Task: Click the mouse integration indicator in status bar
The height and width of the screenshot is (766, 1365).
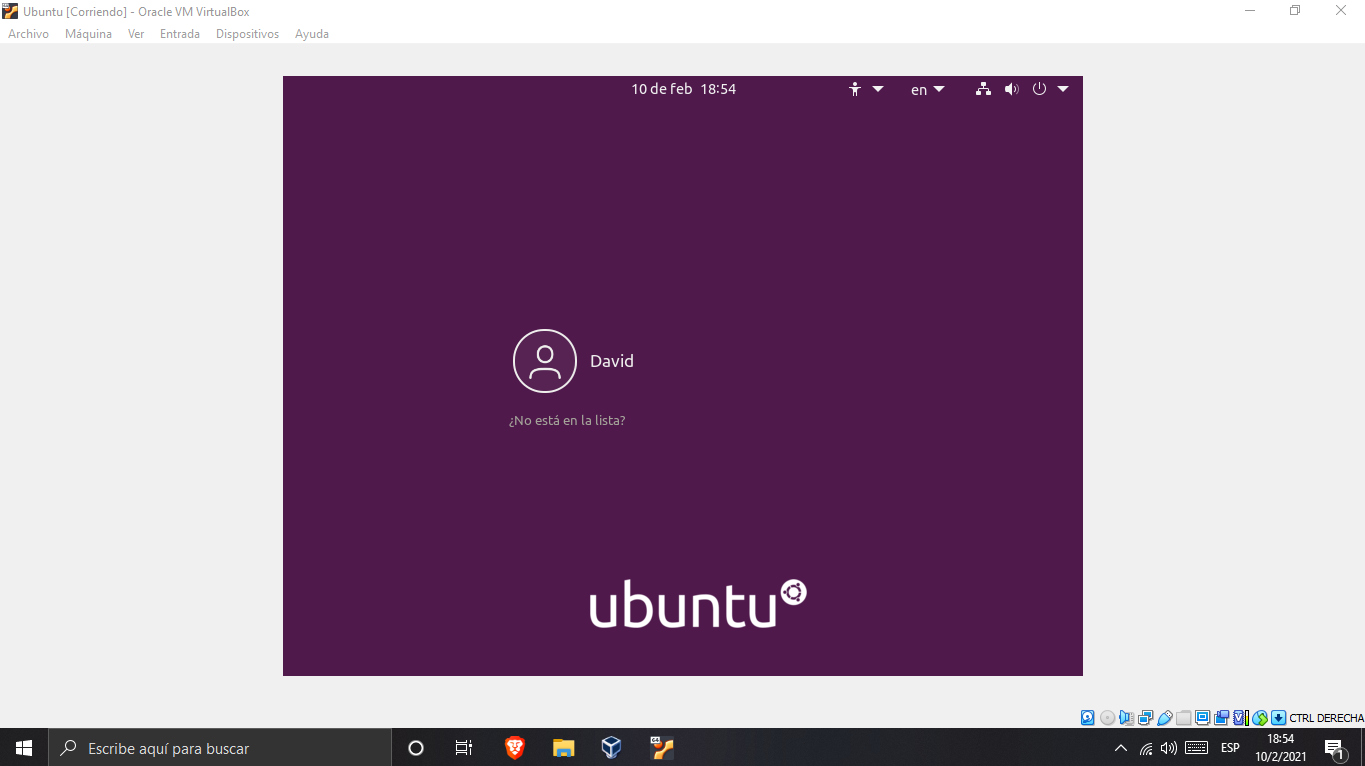Action: tap(1260, 718)
